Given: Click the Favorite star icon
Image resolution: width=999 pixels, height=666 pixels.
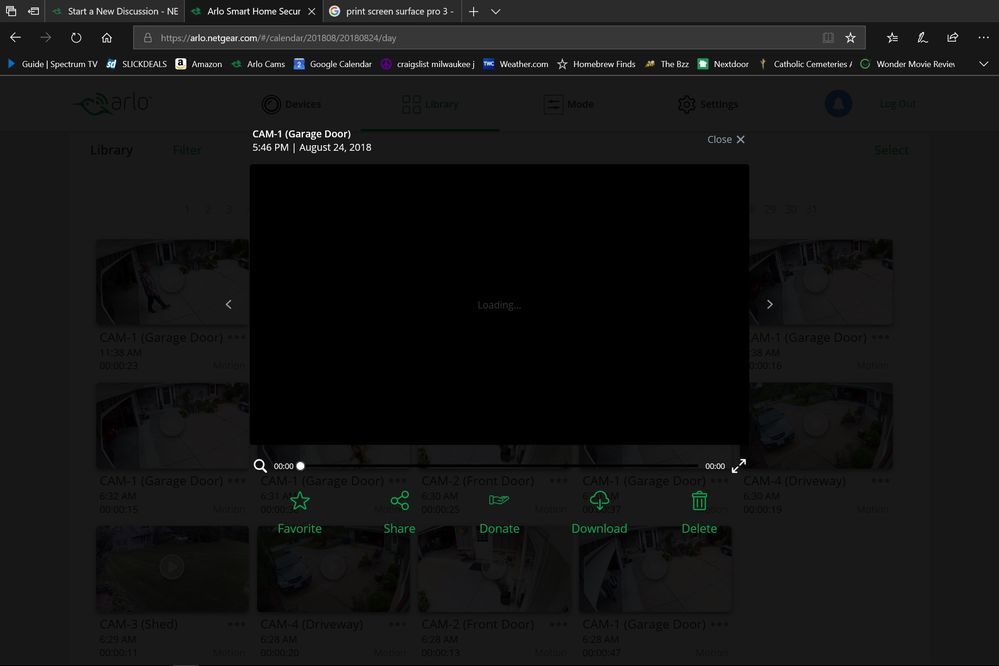Looking at the screenshot, I should tap(299, 501).
